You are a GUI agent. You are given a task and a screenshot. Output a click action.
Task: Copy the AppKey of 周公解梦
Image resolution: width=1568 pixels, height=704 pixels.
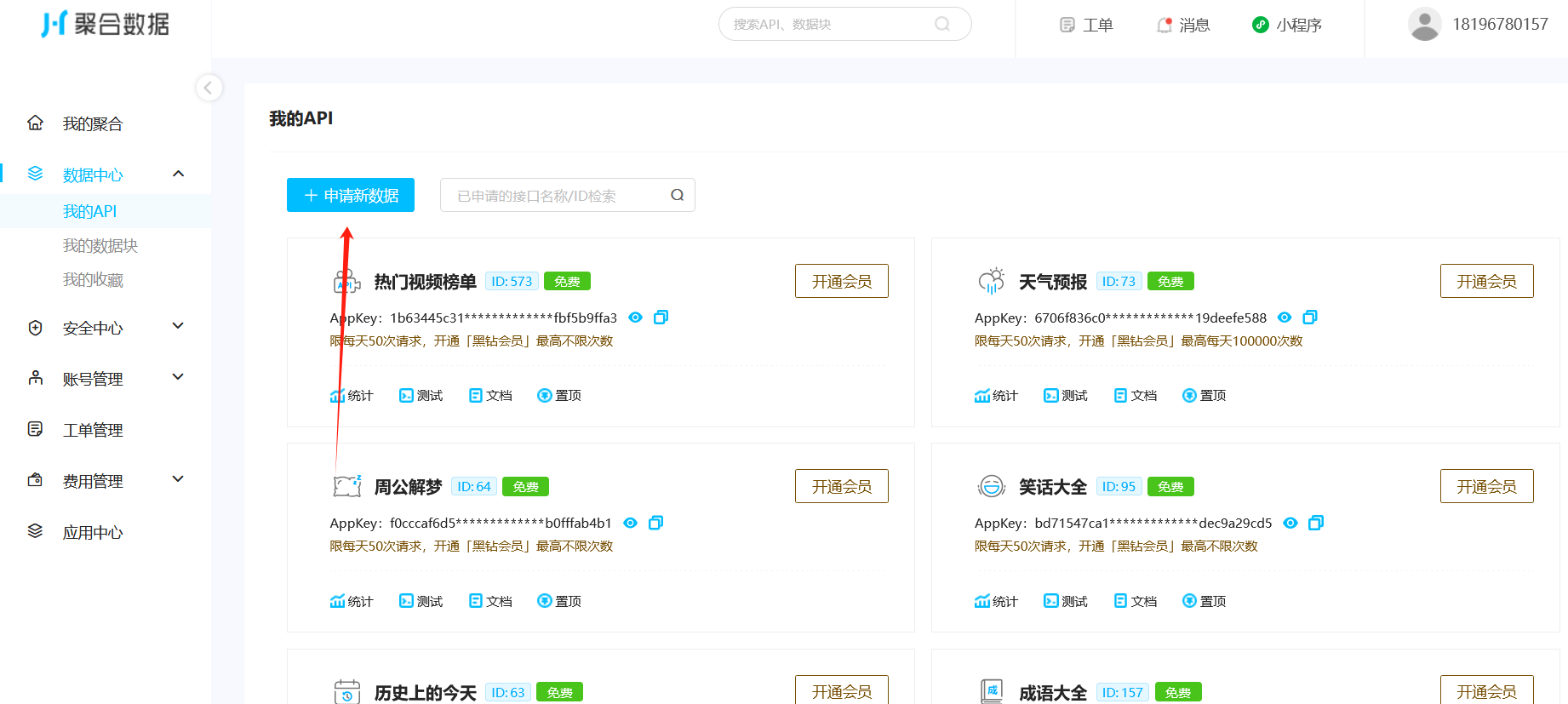[x=655, y=523]
